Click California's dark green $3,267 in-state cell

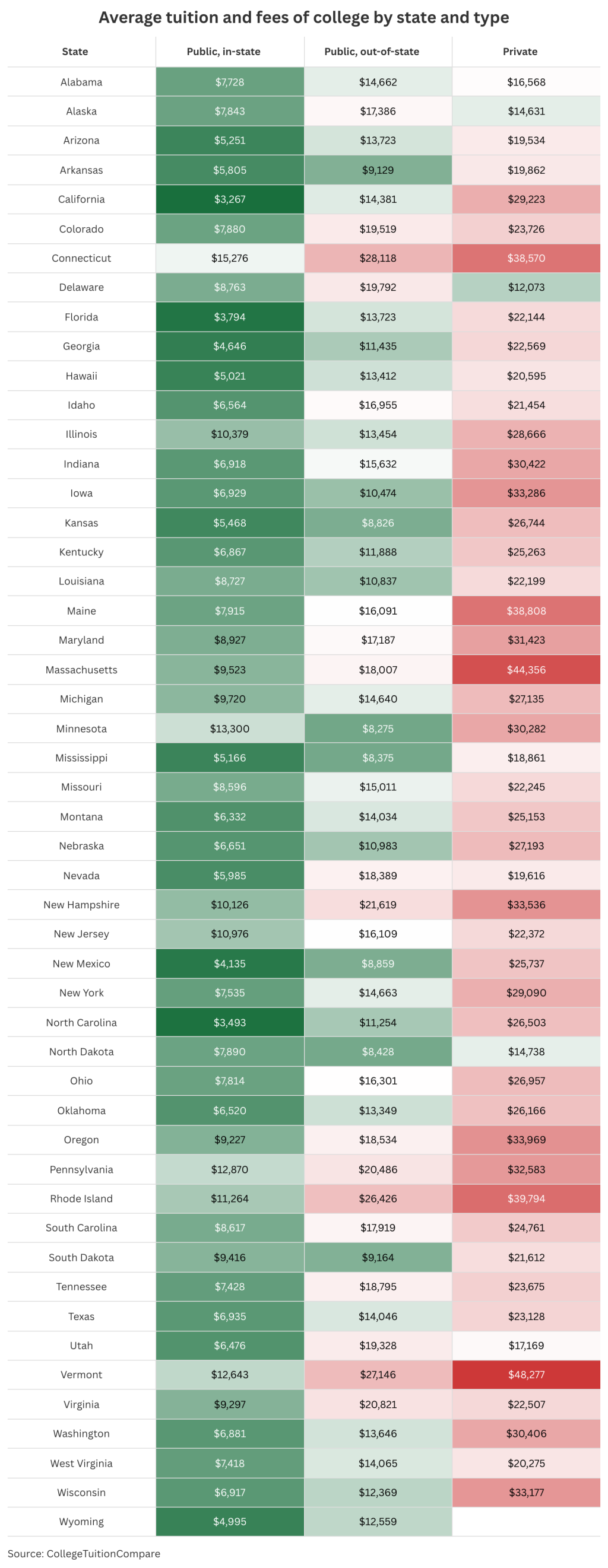pyautogui.click(x=230, y=199)
